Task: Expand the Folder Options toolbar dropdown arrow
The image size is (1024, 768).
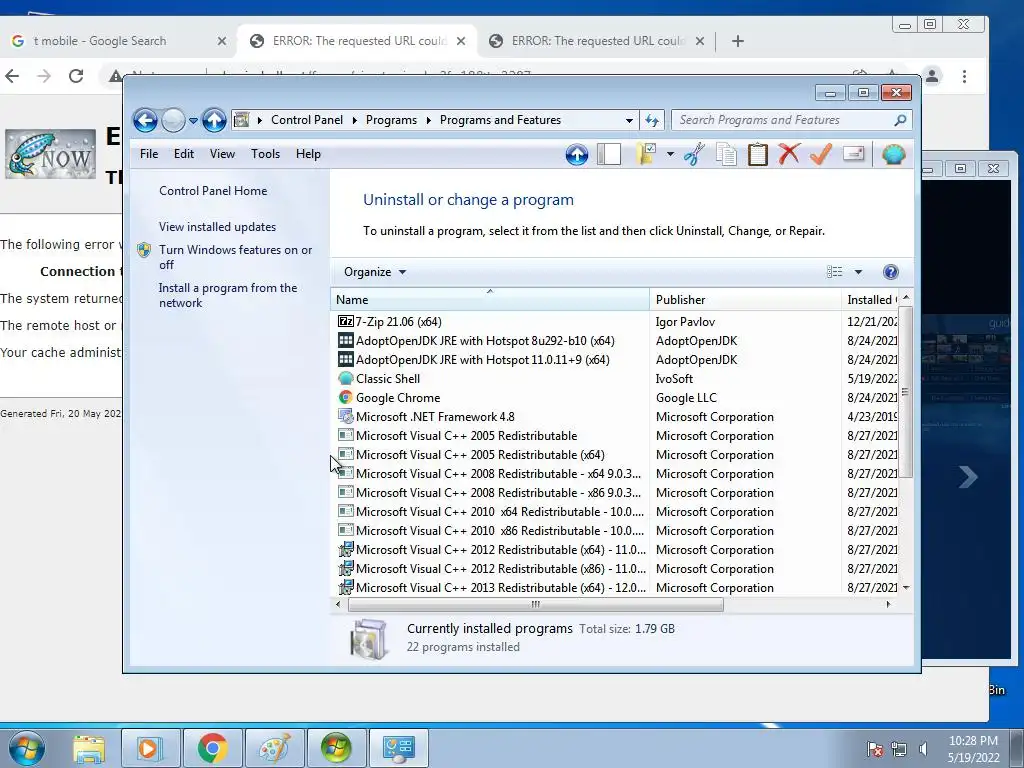Action: pyautogui.click(x=670, y=154)
